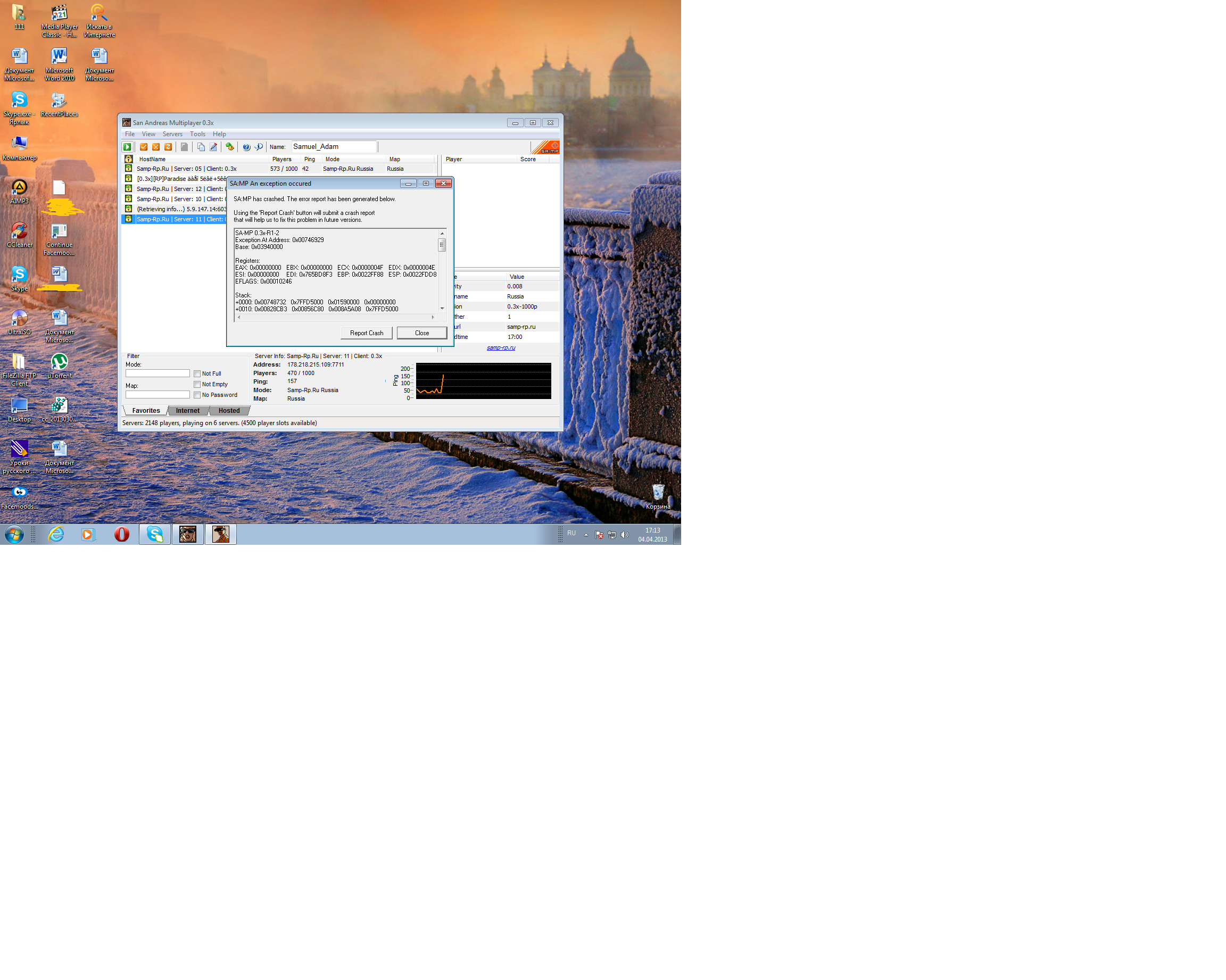The height and width of the screenshot is (980, 1226).
Task: Click the Mode column header
Action: tap(354, 159)
